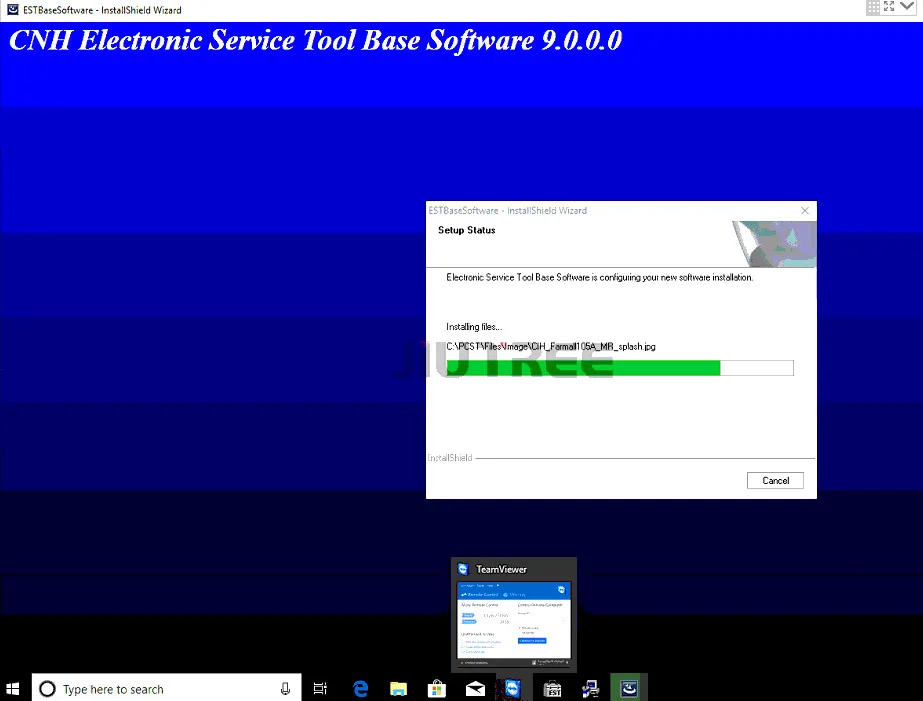This screenshot has height=701, width=923.
Task: Open the Windows Start menu
Action: (13, 688)
